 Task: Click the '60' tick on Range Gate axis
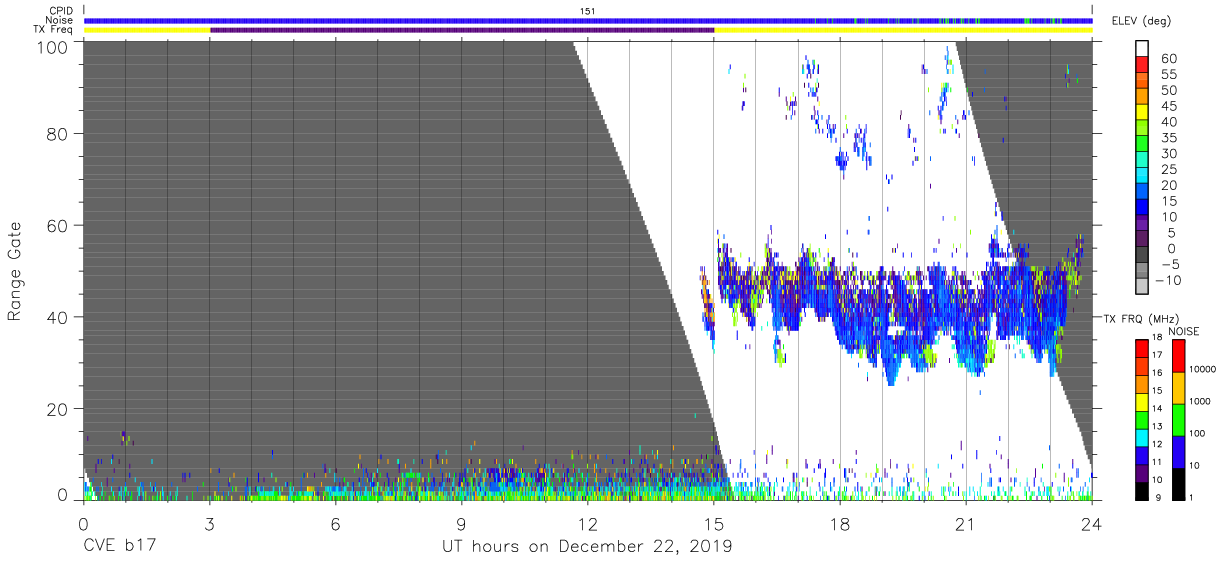click(x=57, y=226)
